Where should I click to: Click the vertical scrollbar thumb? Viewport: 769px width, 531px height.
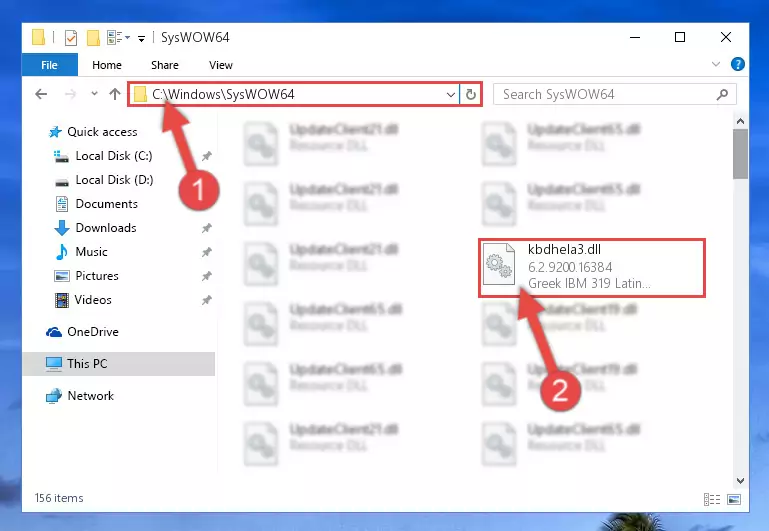coord(741,154)
